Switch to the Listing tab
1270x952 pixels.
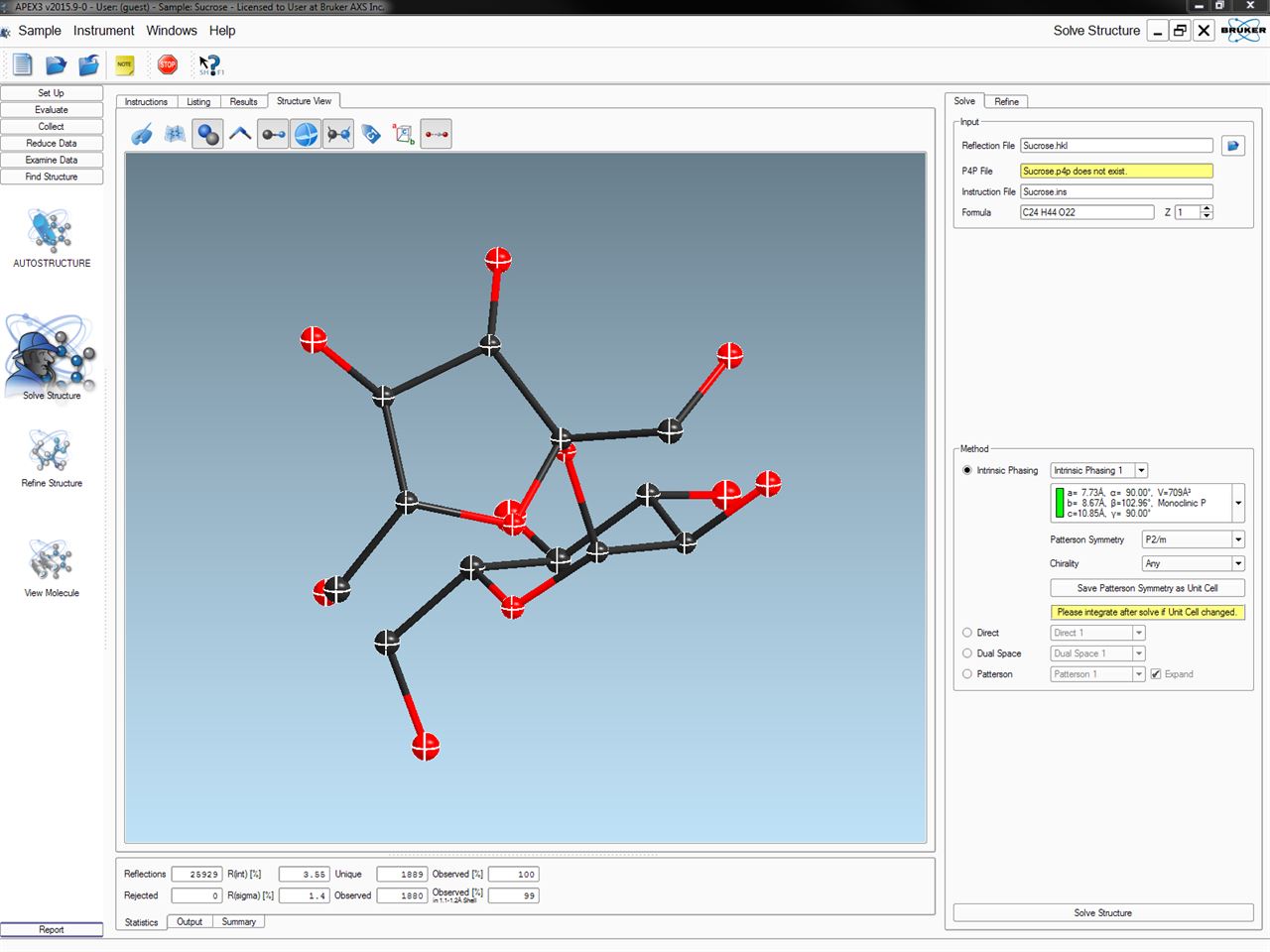[198, 102]
